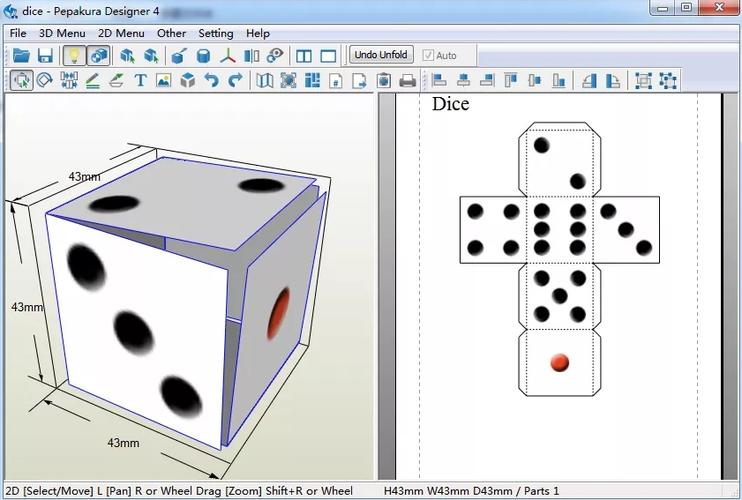Open the Setting menu
The height and width of the screenshot is (500, 742).
pyautogui.click(x=216, y=33)
